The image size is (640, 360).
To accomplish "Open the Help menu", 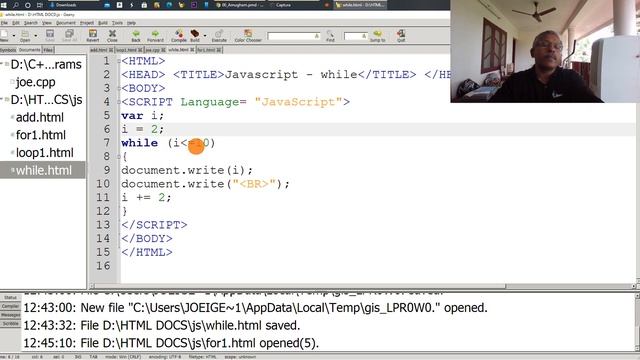I will pos(131,23).
